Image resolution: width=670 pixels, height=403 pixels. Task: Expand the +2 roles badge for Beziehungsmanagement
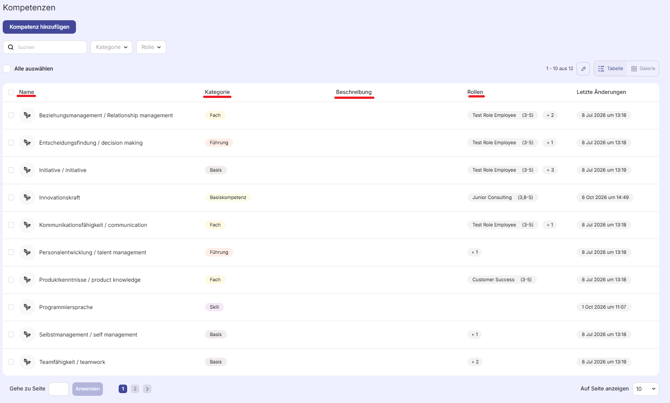pos(550,115)
